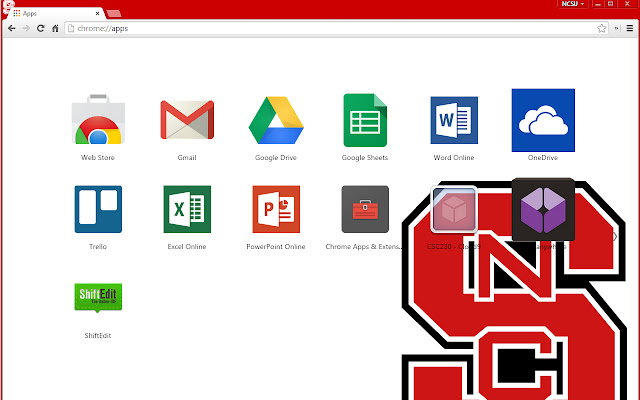Switch to the Apps tab
Image resolution: width=640 pixels, height=400 pixels.
(x=56, y=13)
